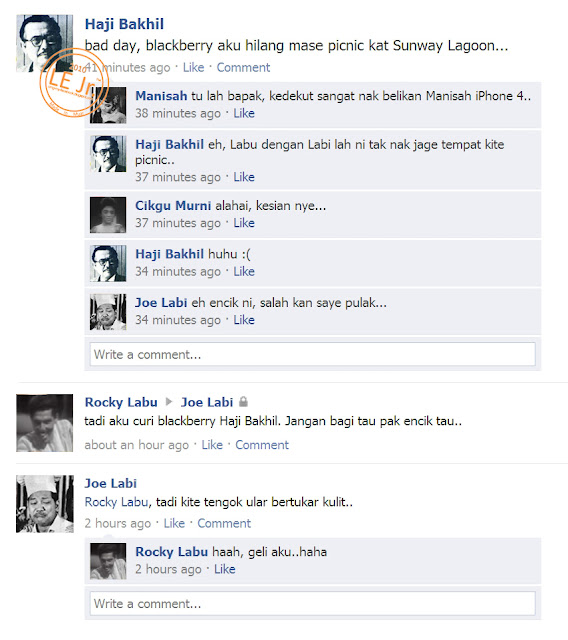Open Rocky Labu's wall post avatar
Image resolution: width=568 pixels, height=640 pixels.
44,423
